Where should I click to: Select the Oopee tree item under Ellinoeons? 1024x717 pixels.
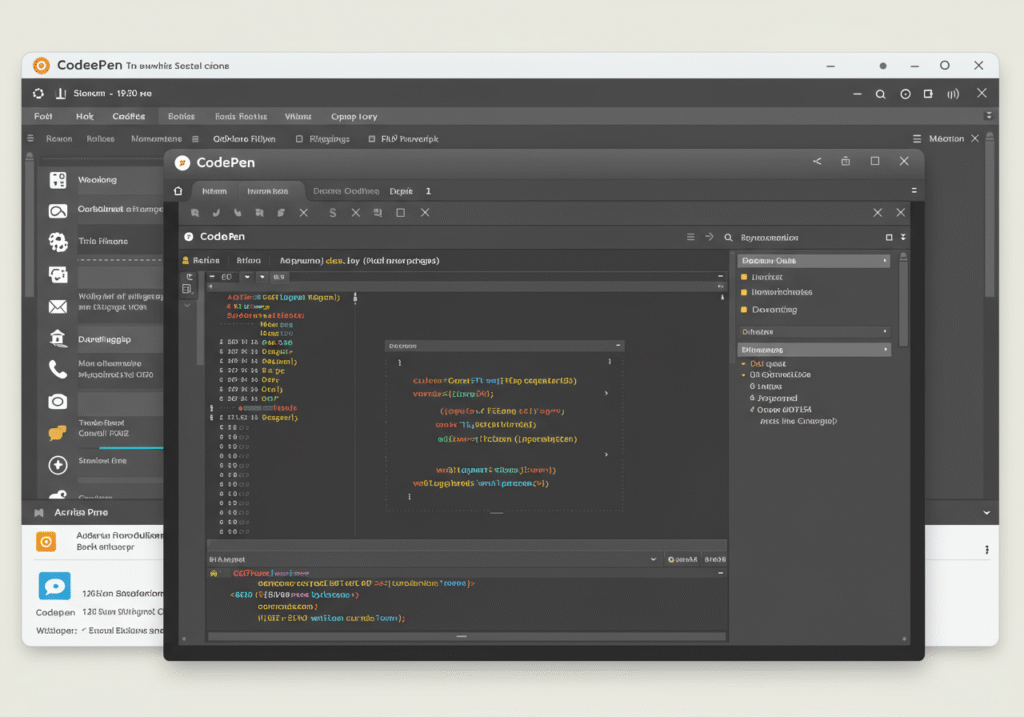[x=784, y=410]
